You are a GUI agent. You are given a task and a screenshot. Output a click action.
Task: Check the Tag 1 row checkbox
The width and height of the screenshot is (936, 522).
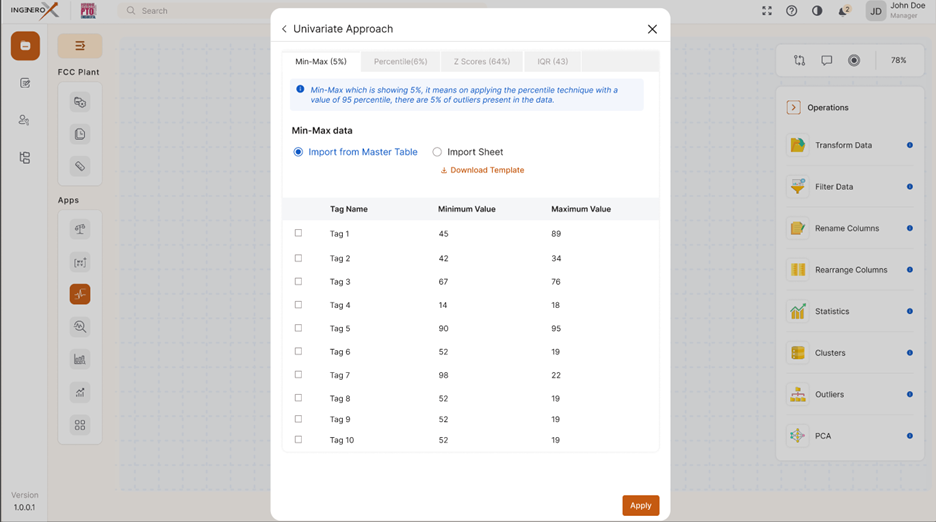pyautogui.click(x=298, y=233)
